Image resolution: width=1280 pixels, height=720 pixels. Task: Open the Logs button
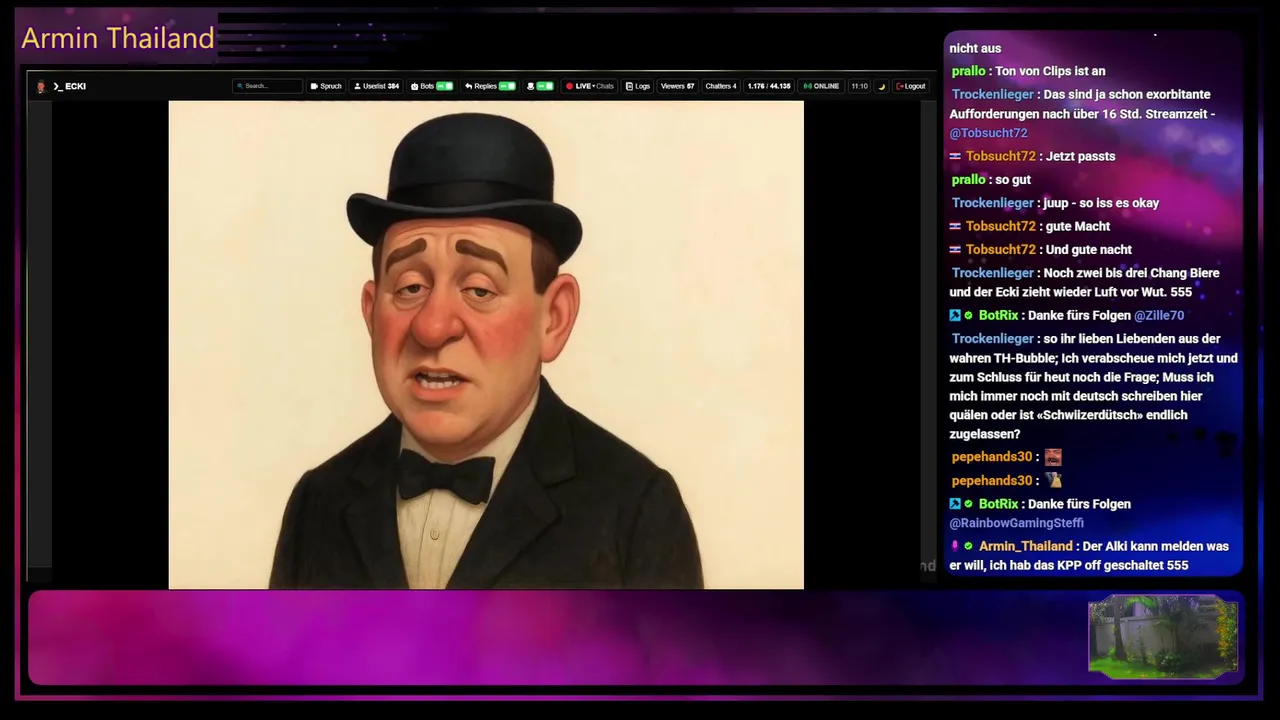tap(638, 86)
